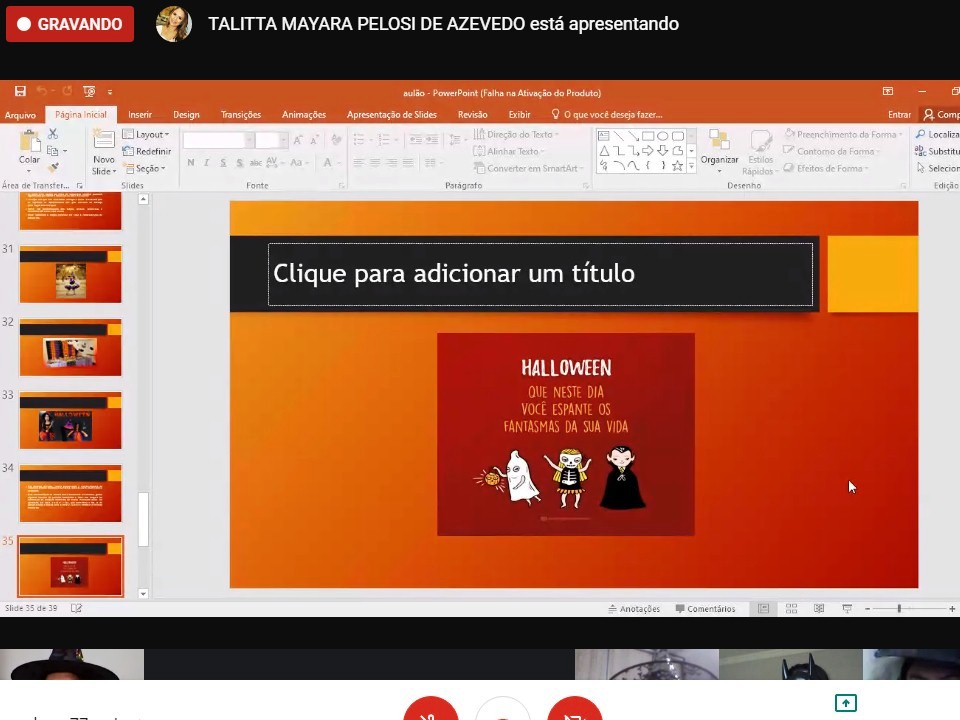The width and height of the screenshot is (960, 720).
Task: Select the oval shape in shapes gallery
Action: tap(662, 136)
